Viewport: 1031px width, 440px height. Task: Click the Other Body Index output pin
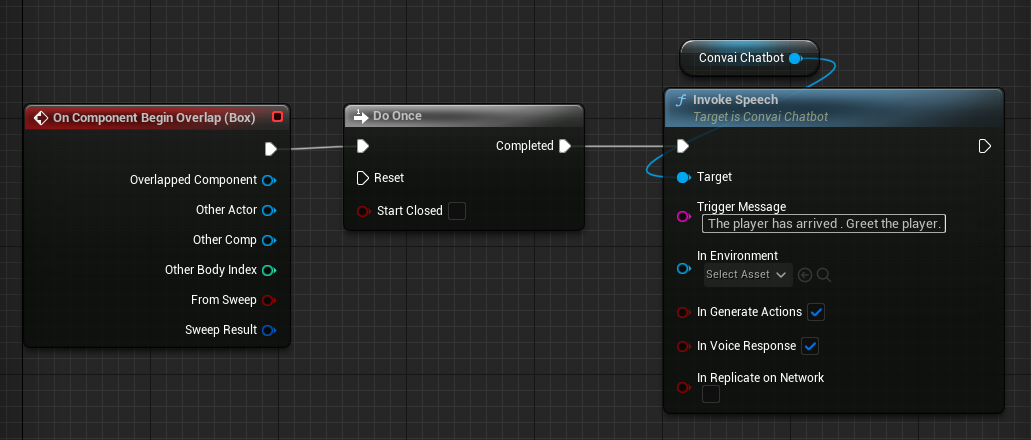(x=268, y=270)
